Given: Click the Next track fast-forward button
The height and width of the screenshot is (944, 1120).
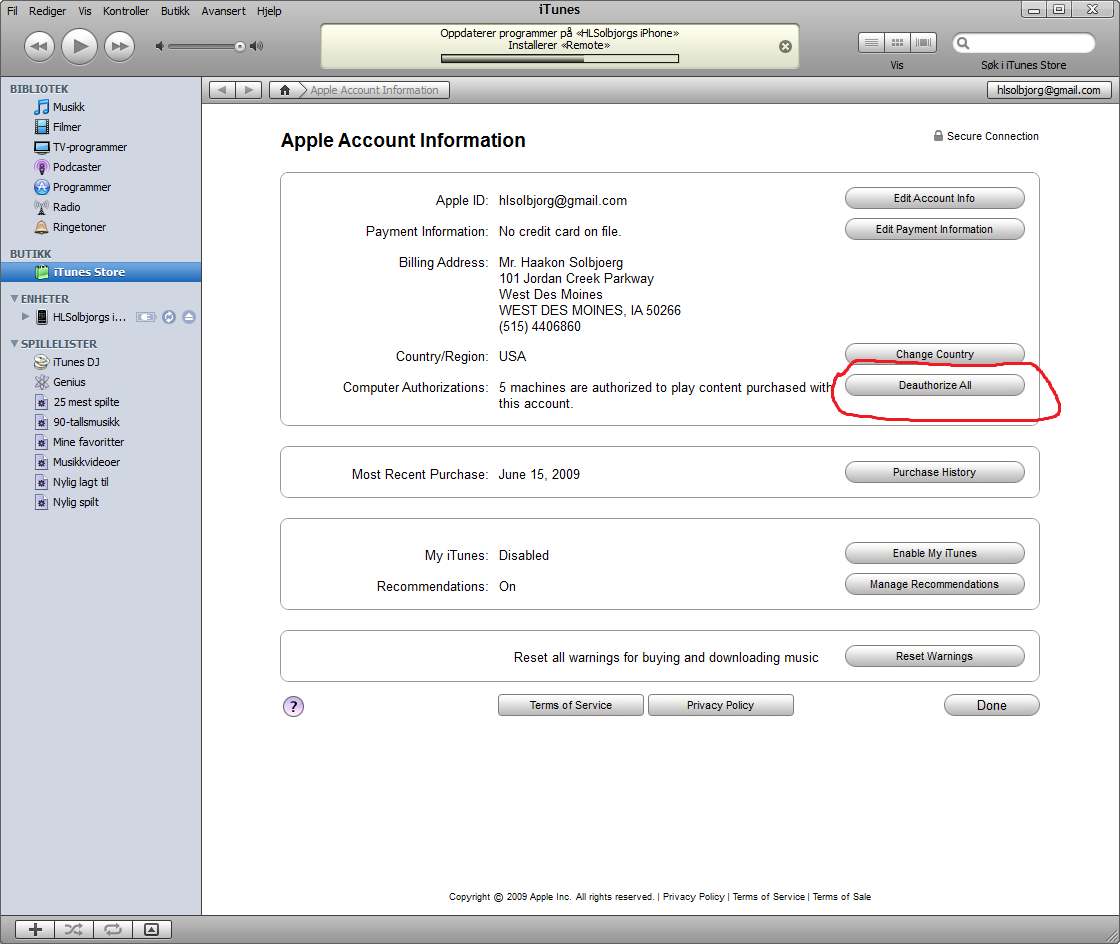Looking at the screenshot, I should click(119, 46).
